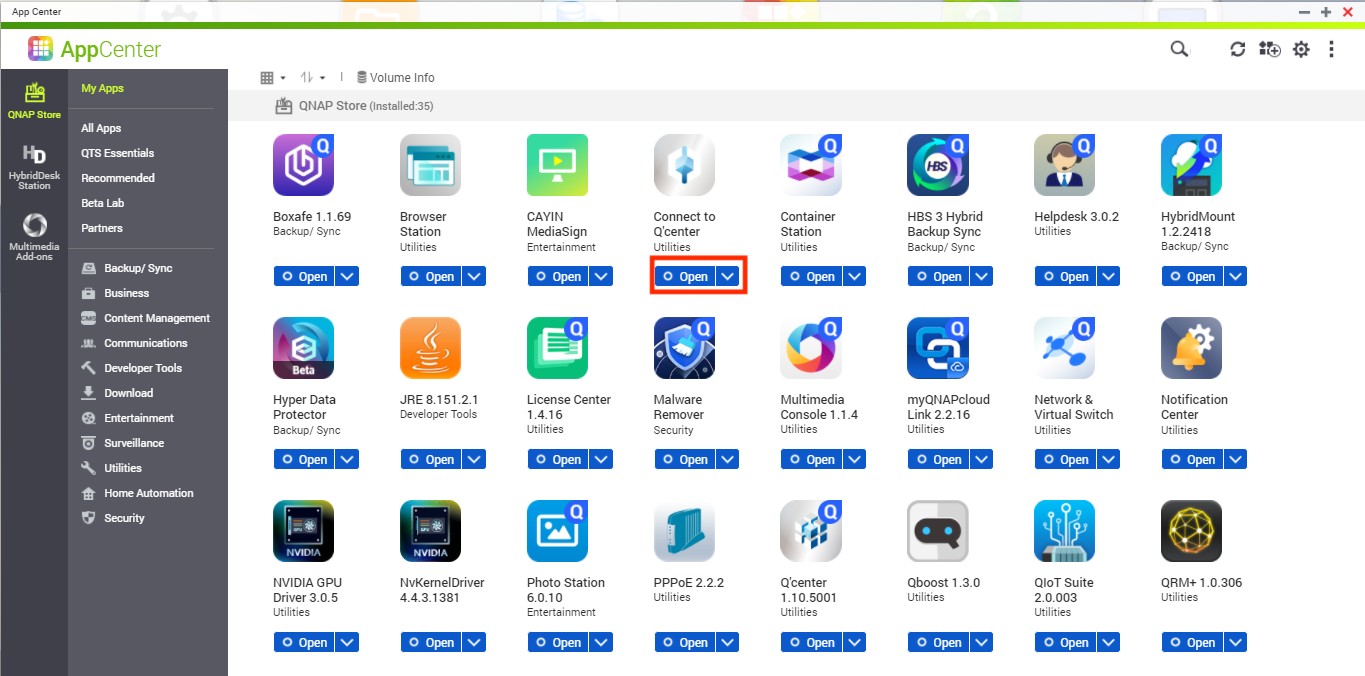1365x676 pixels.
Task: Expand dropdown arrow beside JRE Open
Action: pyautogui.click(x=474, y=460)
